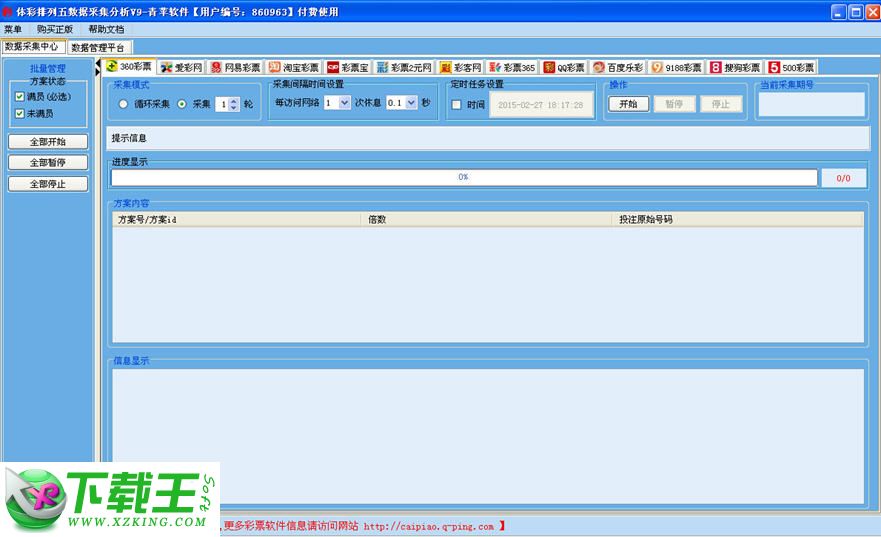The image size is (881, 537).
Task: Click the 网易彩票 tab icon
Action: [x=216, y=68]
